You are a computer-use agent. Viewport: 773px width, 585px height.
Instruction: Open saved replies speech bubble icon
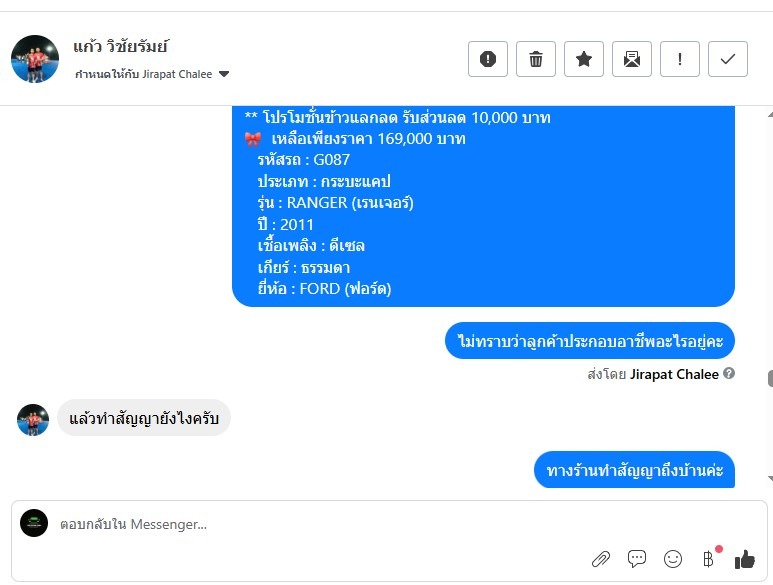[x=636, y=559]
